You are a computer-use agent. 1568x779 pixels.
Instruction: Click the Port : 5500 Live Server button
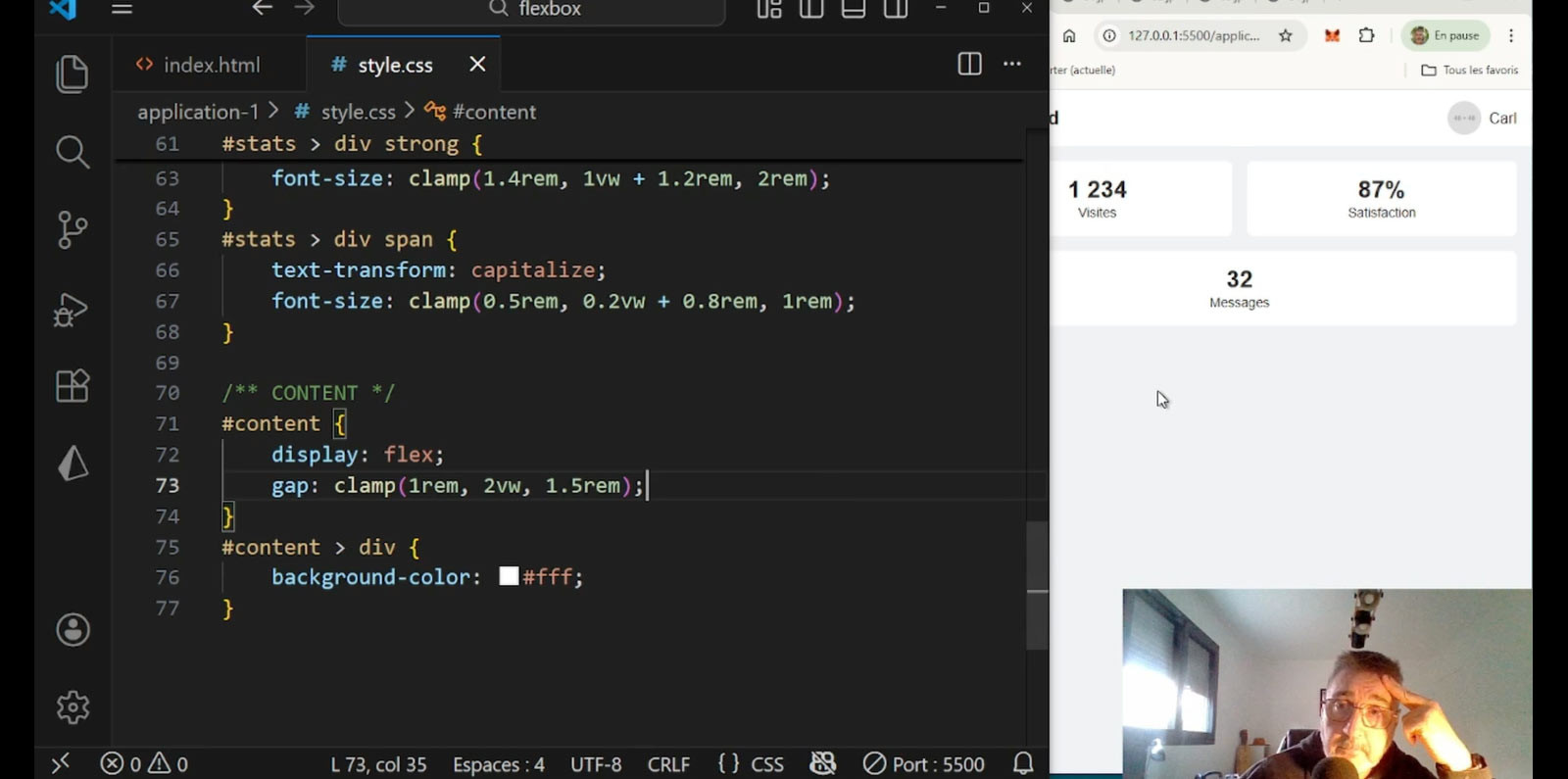pyautogui.click(x=924, y=764)
